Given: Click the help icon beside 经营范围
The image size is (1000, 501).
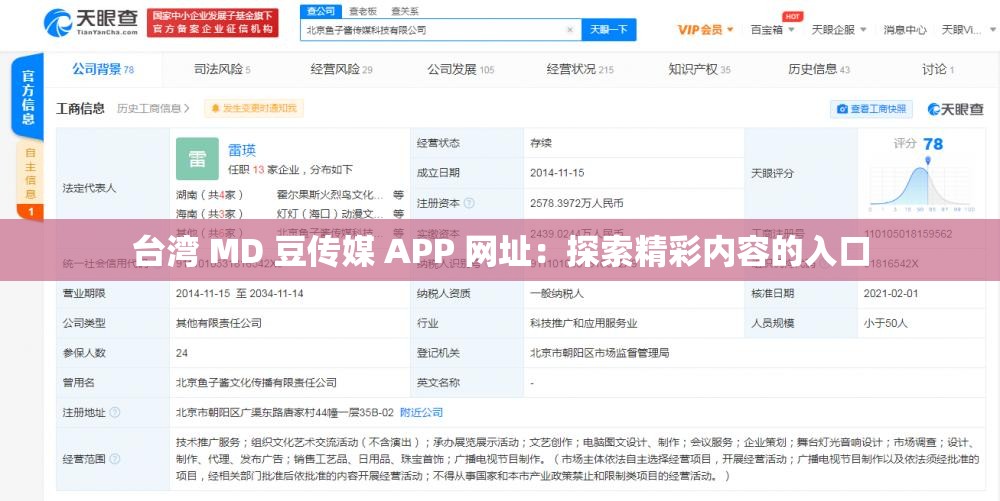Looking at the screenshot, I should click(115, 459).
